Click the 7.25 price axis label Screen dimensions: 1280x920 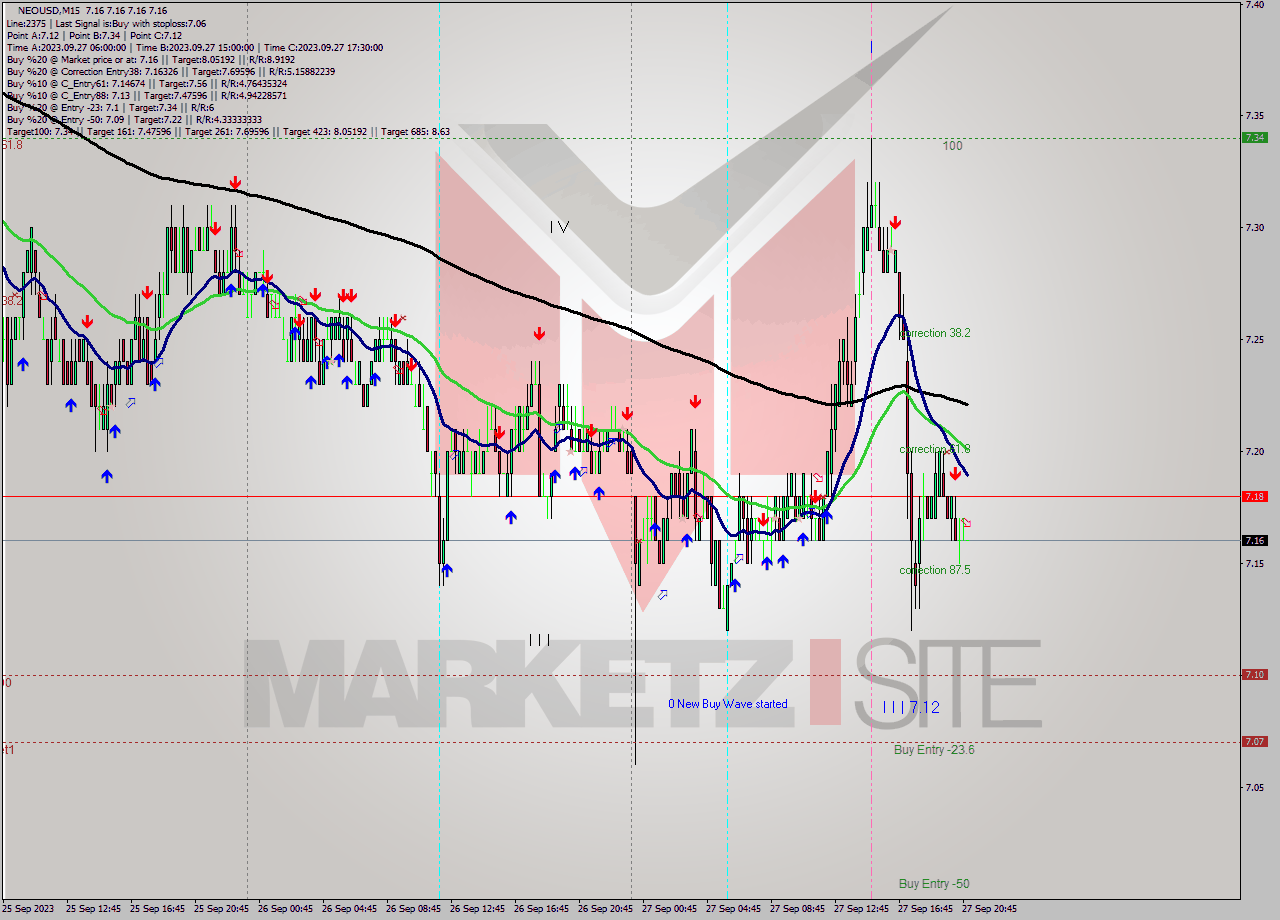(1255, 340)
